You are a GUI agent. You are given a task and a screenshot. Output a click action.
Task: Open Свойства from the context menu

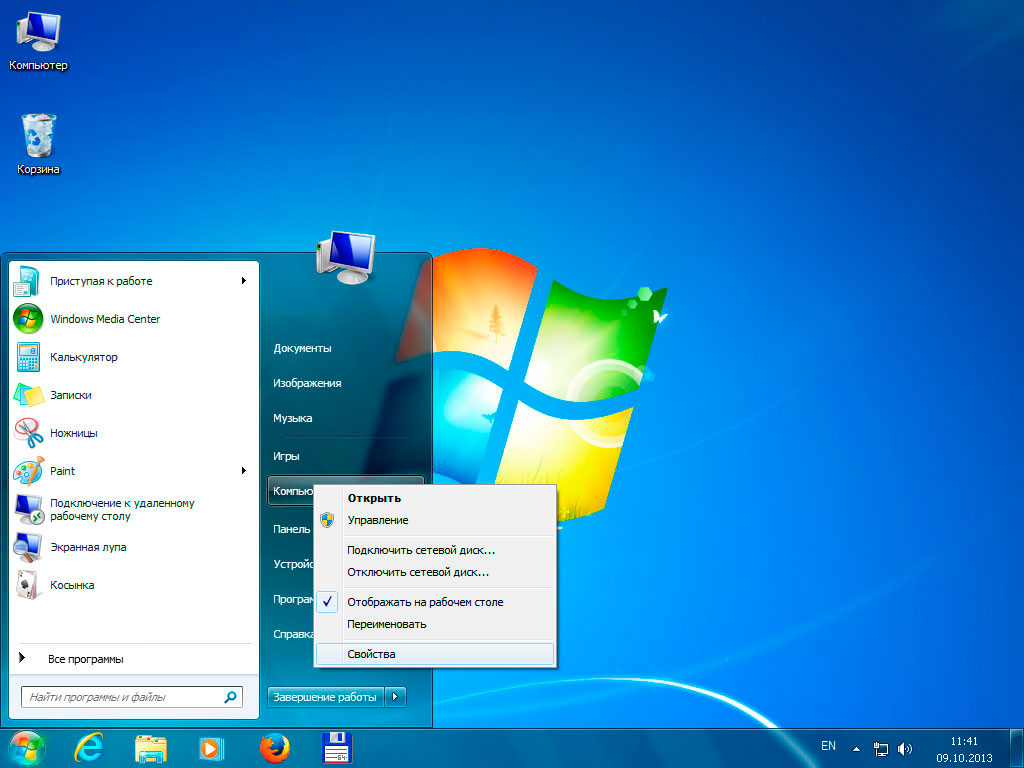(435, 654)
